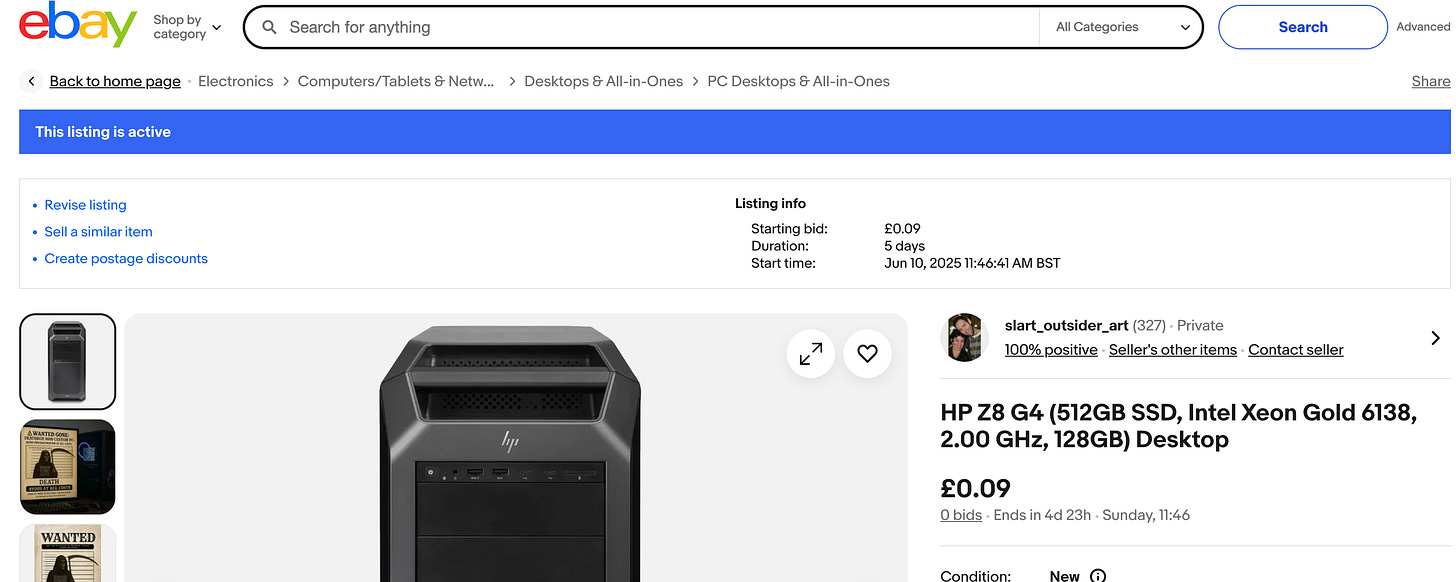Click the '0 bids' link

click(961, 516)
